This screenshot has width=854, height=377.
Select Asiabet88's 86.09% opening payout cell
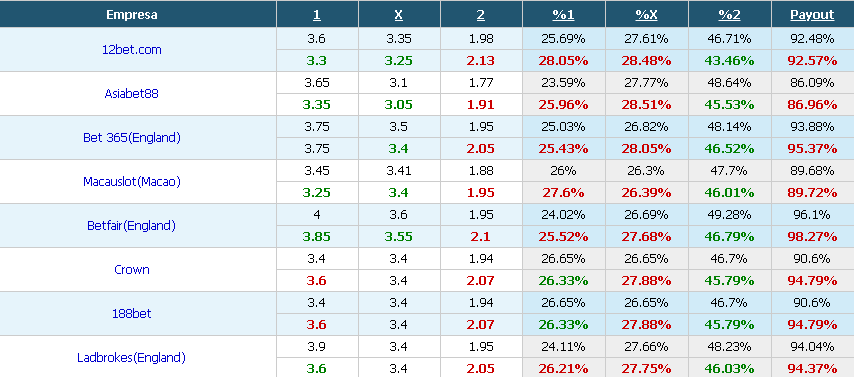[812, 83]
